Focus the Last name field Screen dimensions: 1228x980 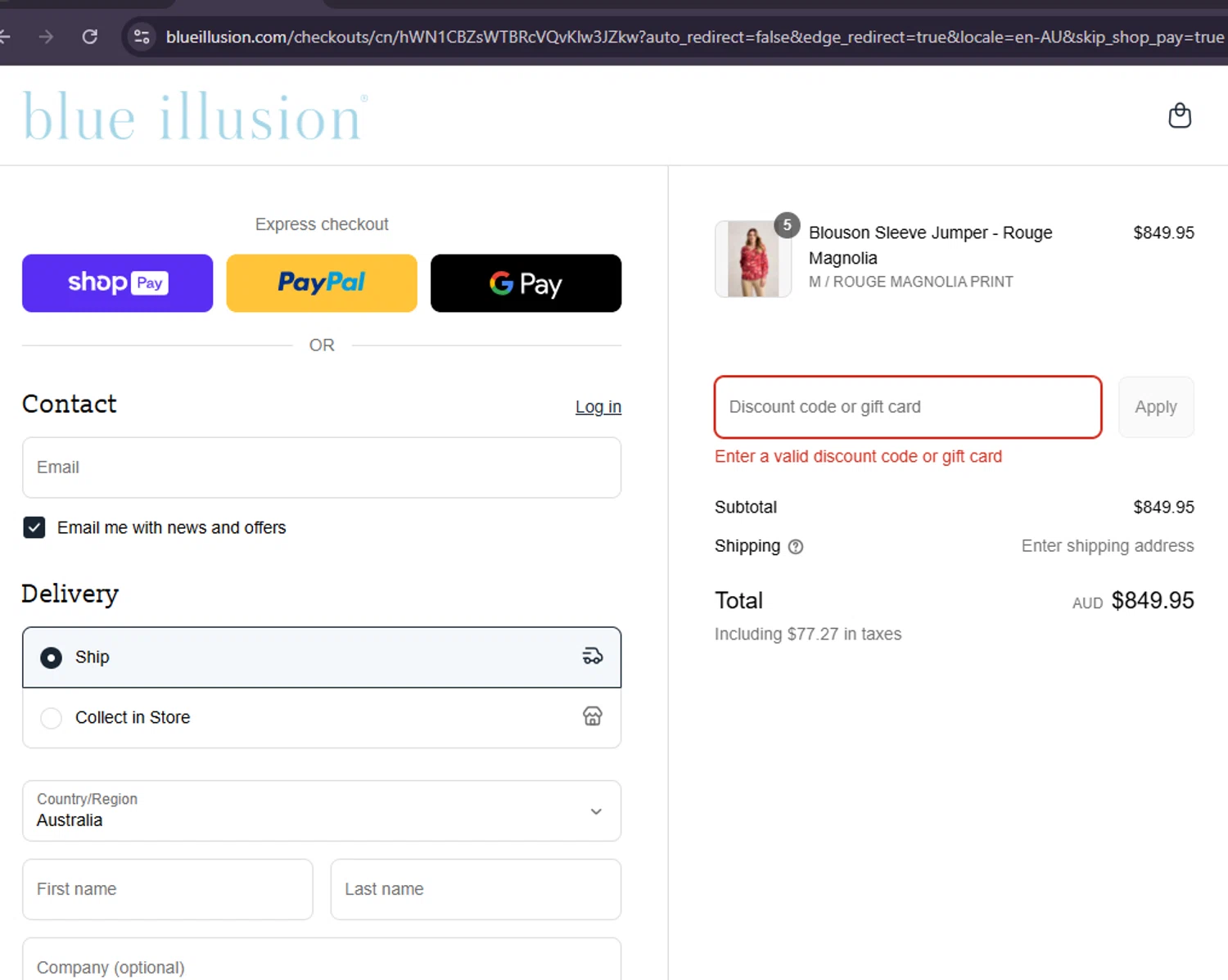click(476, 889)
